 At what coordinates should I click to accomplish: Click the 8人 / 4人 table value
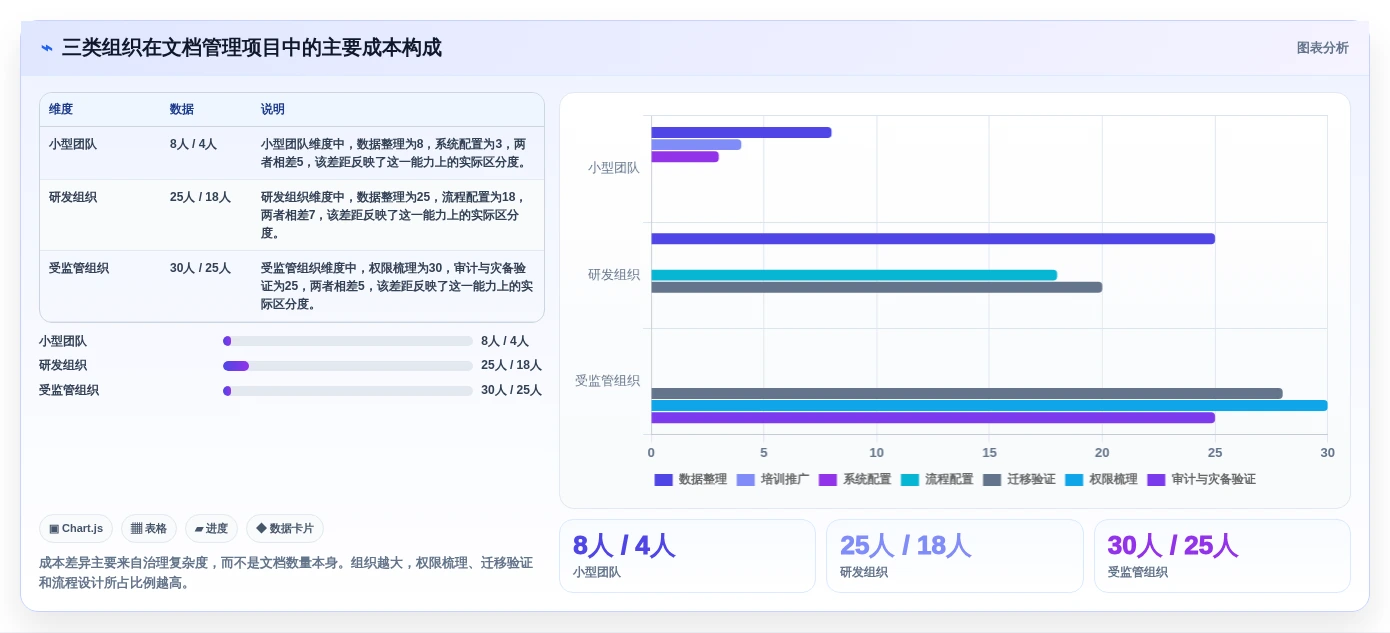[x=193, y=144]
